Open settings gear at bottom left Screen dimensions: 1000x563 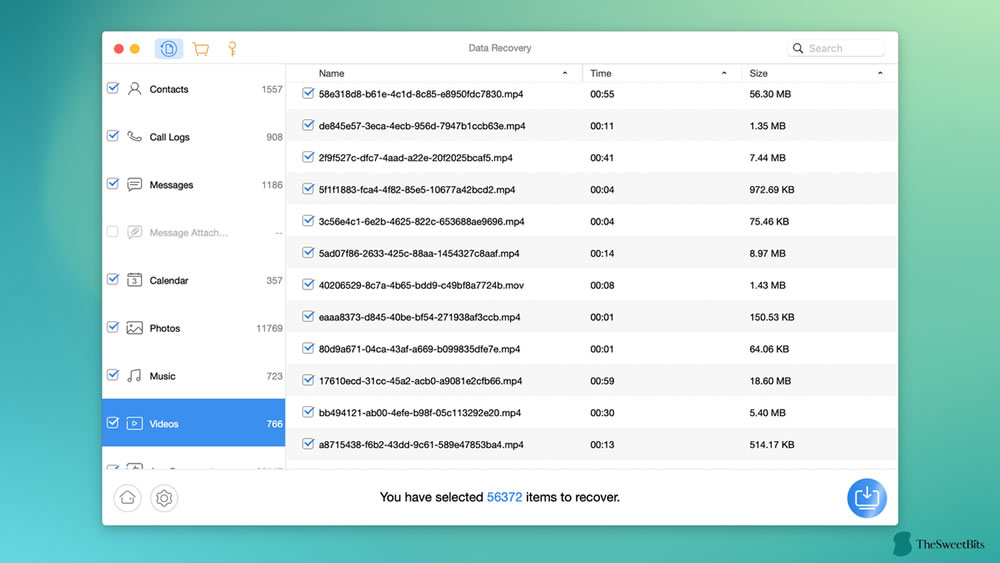pyautogui.click(x=164, y=498)
